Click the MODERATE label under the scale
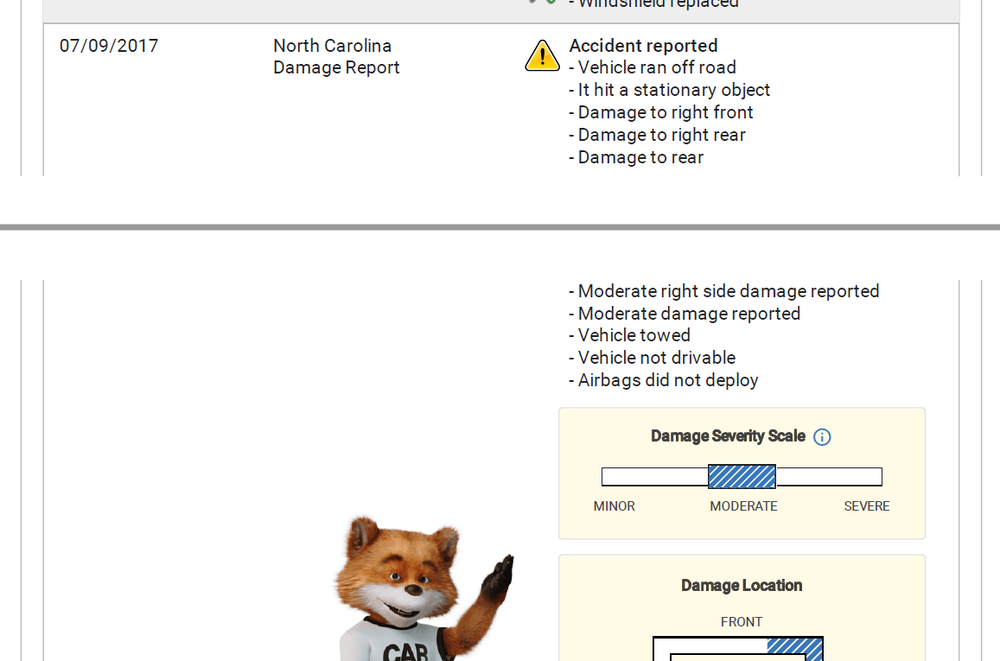 click(x=743, y=507)
